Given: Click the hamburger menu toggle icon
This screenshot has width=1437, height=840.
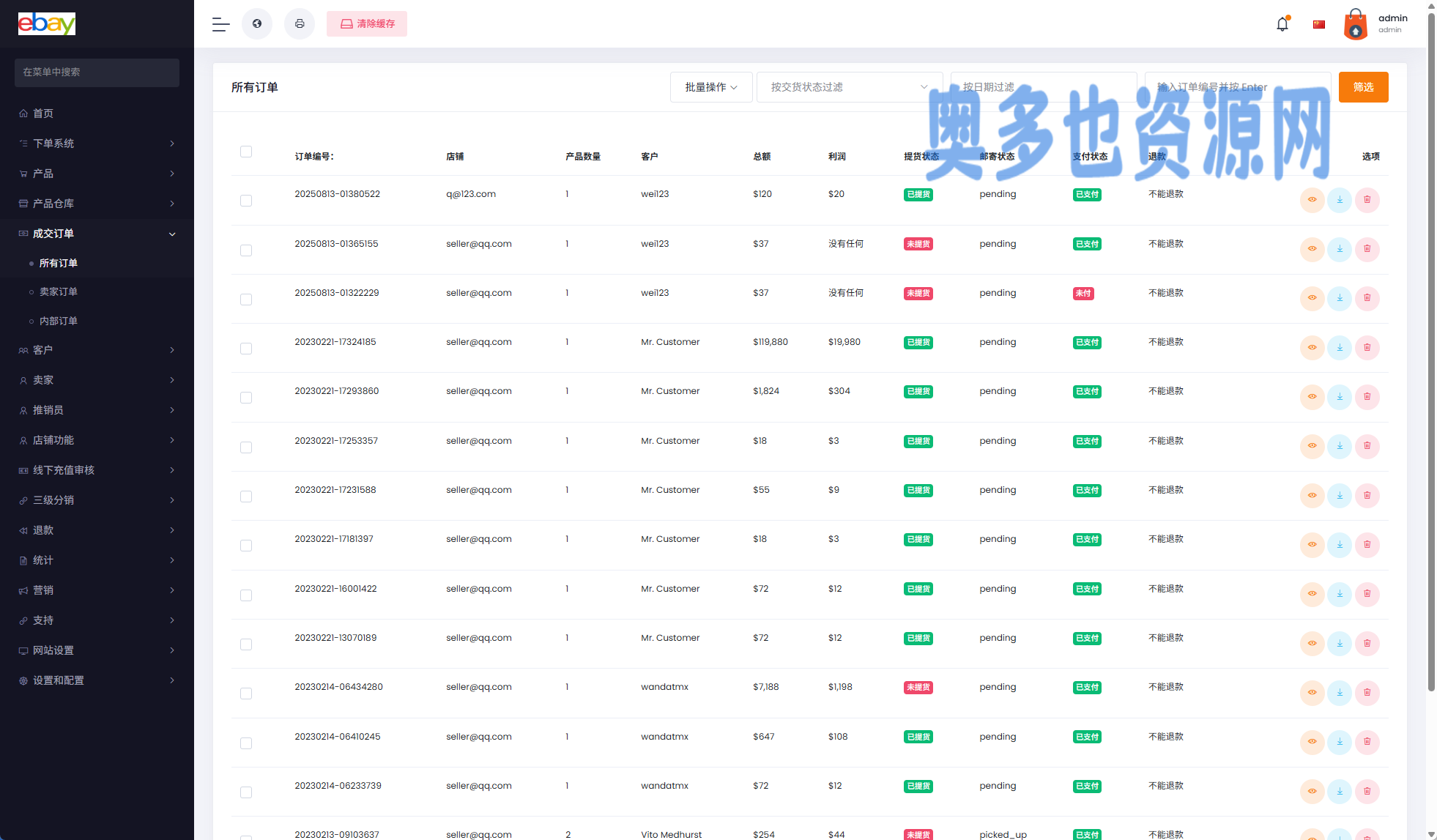Looking at the screenshot, I should (x=220, y=24).
